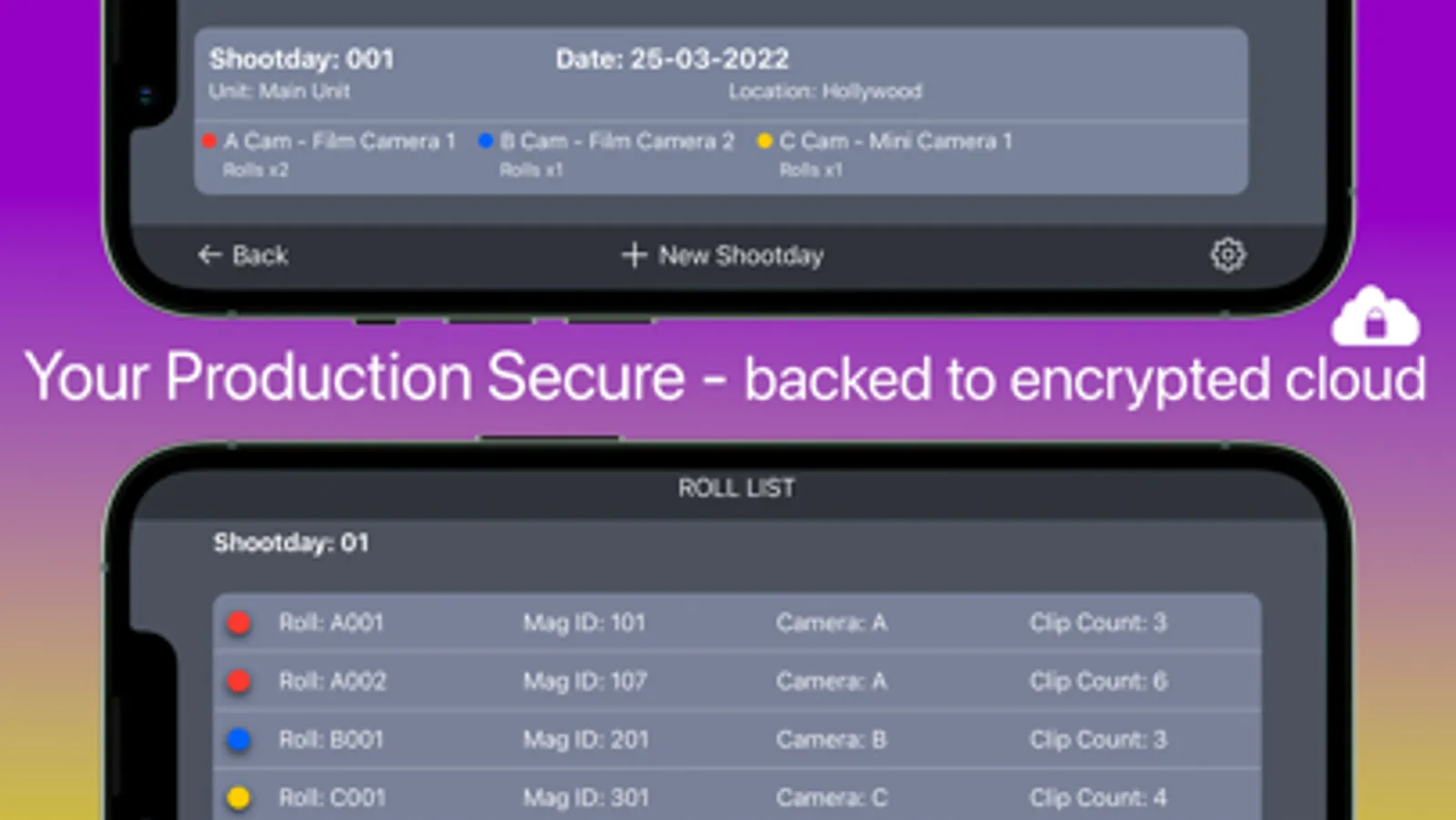Open settings with the gear icon

click(1227, 255)
